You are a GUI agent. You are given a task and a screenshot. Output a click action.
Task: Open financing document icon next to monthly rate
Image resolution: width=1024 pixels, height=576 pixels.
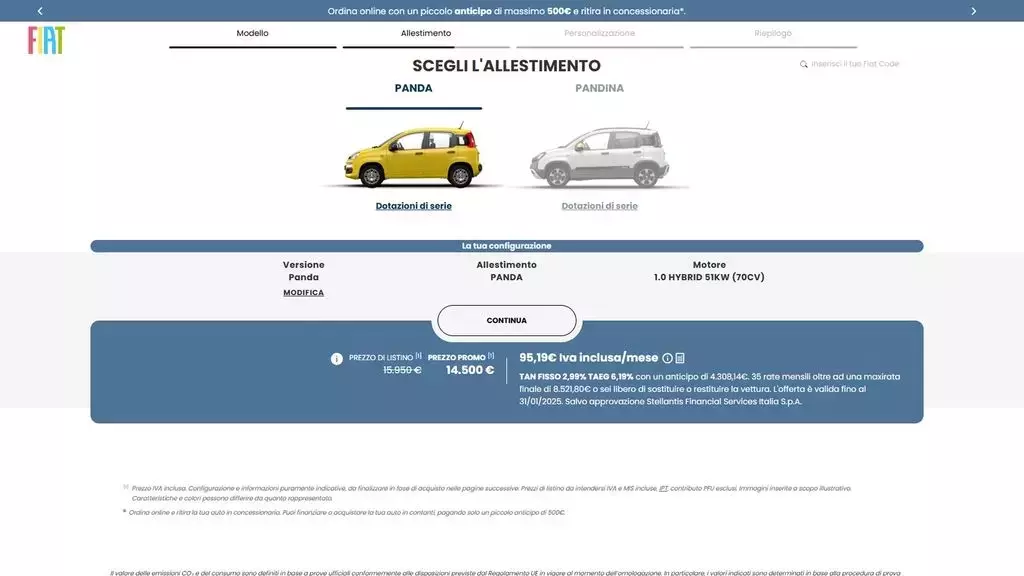[x=680, y=358]
